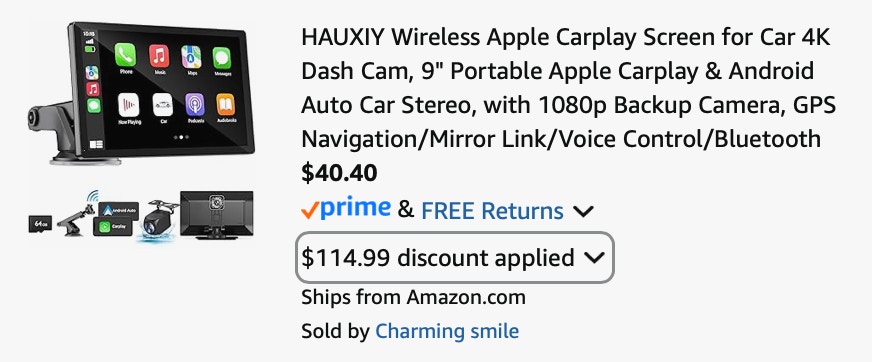Screen dimensions: 872x362
Task: Click the rear view of monitor image
Action: click(x=217, y=215)
